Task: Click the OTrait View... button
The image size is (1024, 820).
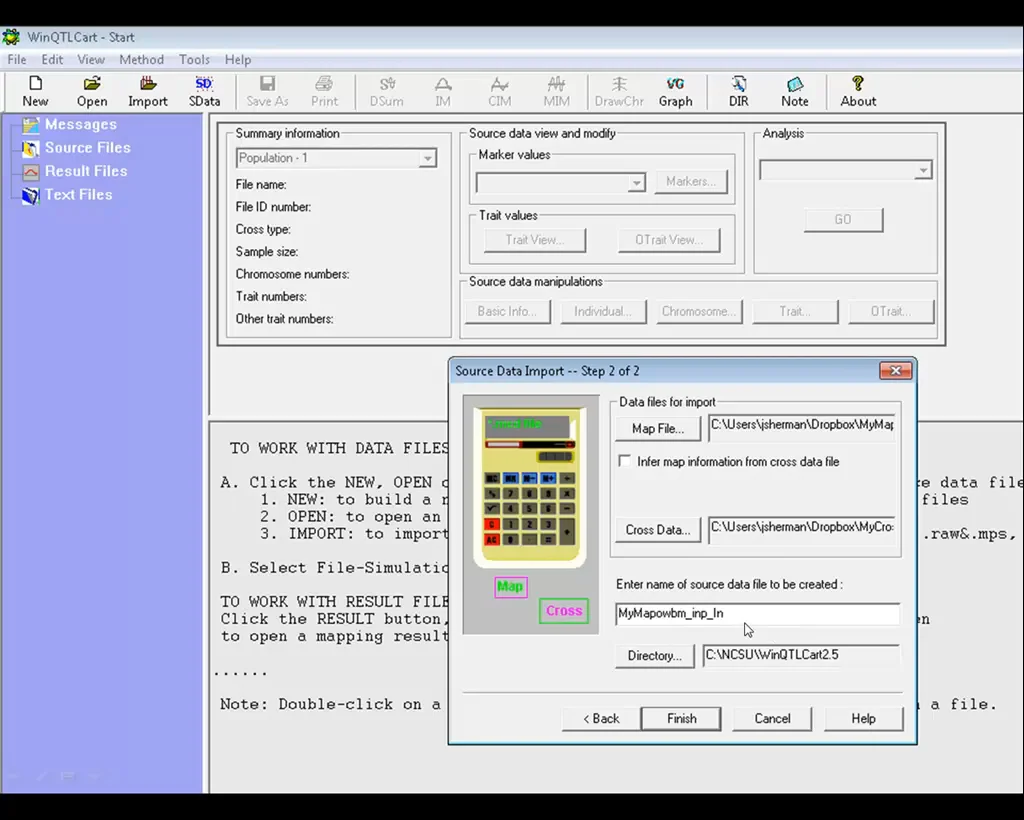Action: [669, 240]
